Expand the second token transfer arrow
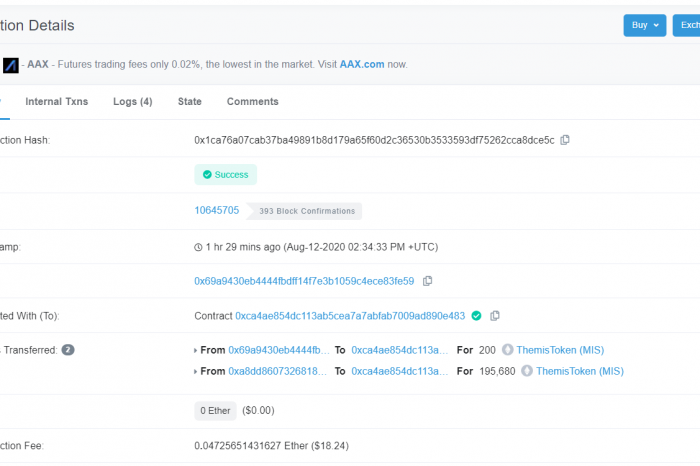The width and height of the screenshot is (700, 466). point(196,372)
